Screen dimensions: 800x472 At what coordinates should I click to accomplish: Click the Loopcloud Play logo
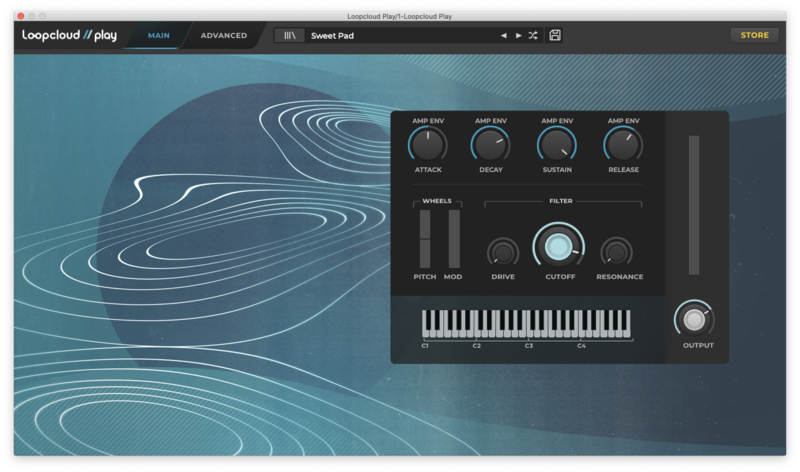click(70, 35)
